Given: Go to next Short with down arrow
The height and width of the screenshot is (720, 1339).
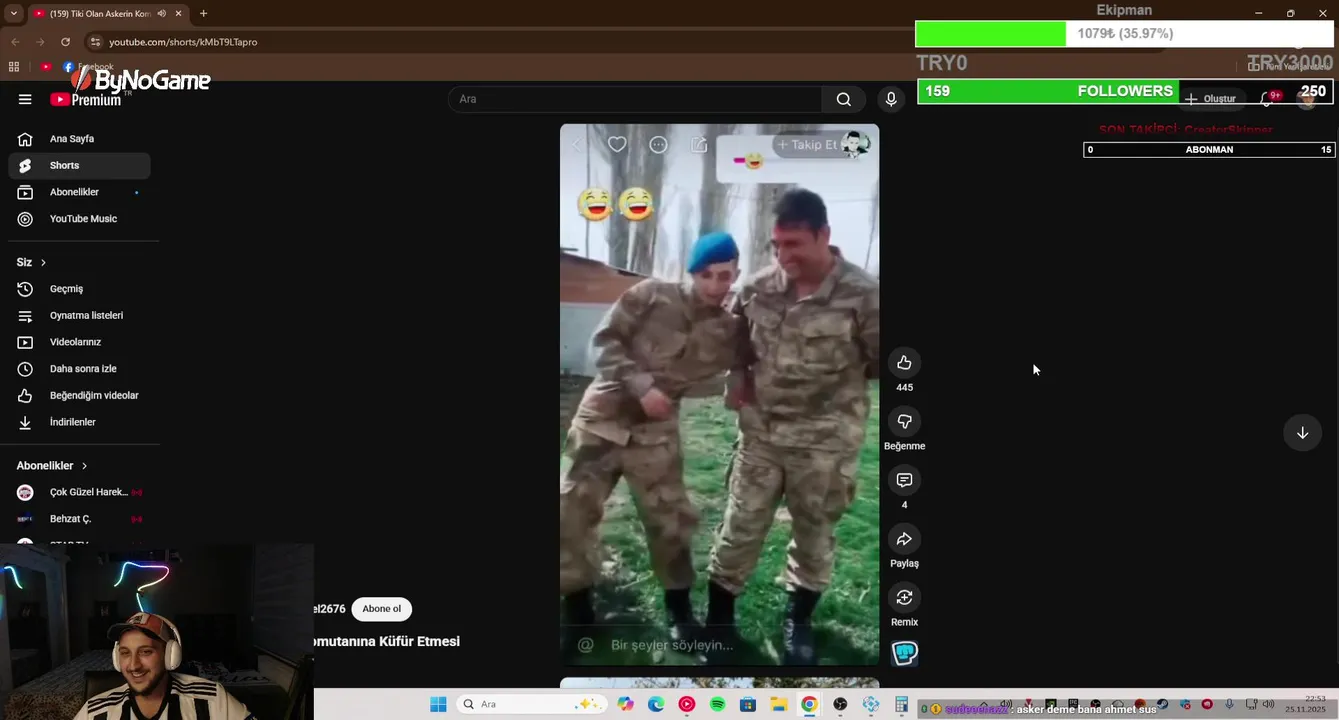Looking at the screenshot, I should coord(1302,433).
